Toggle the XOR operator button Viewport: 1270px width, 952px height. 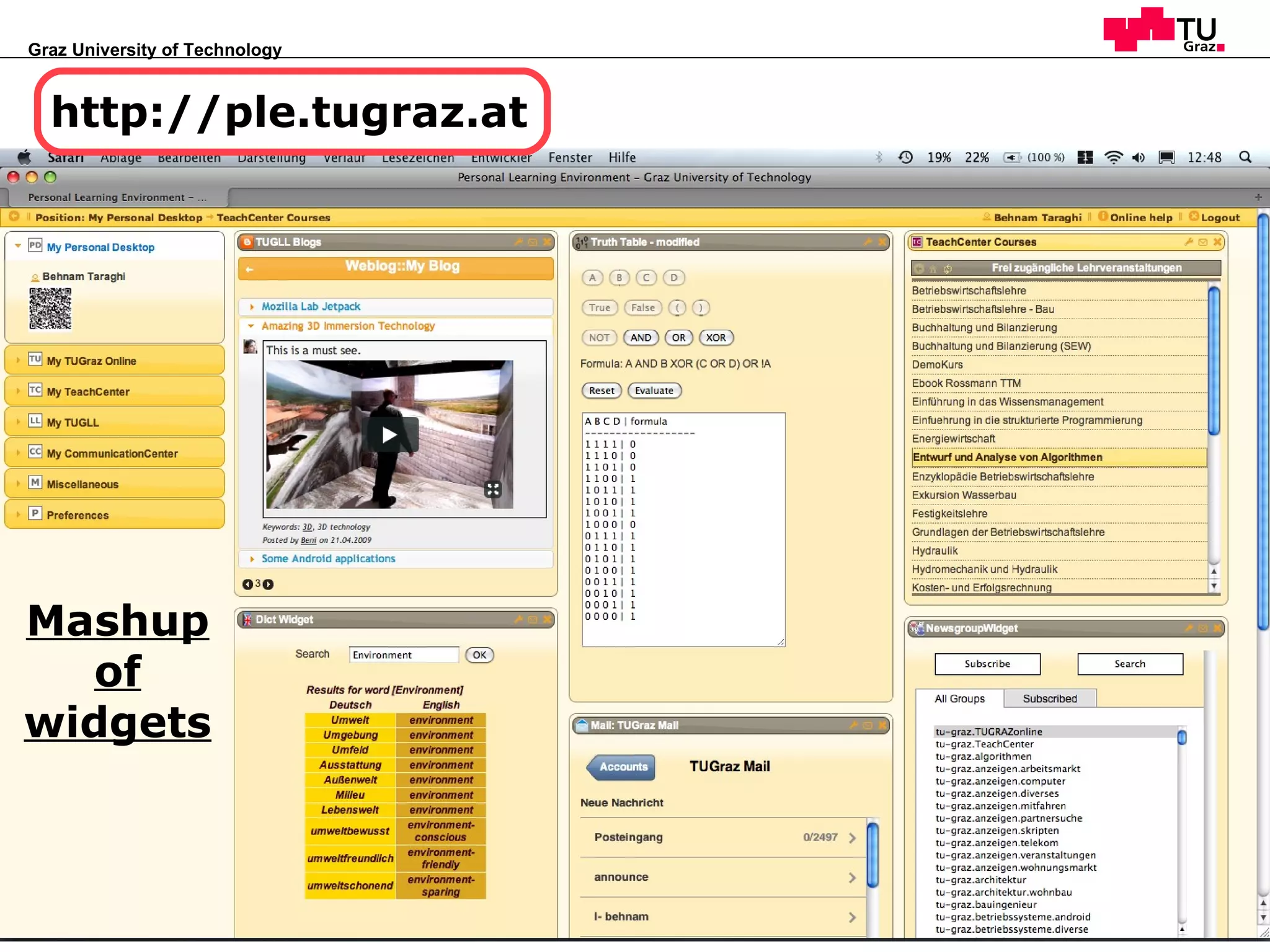[716, 338]
